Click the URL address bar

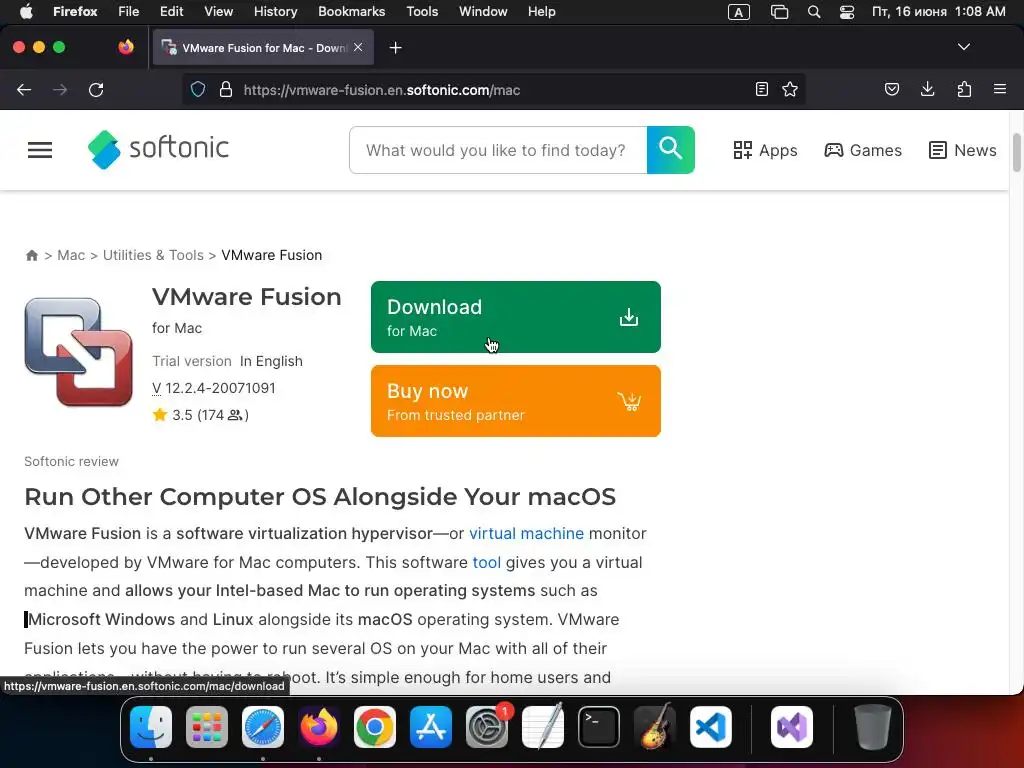click(496, 90)
